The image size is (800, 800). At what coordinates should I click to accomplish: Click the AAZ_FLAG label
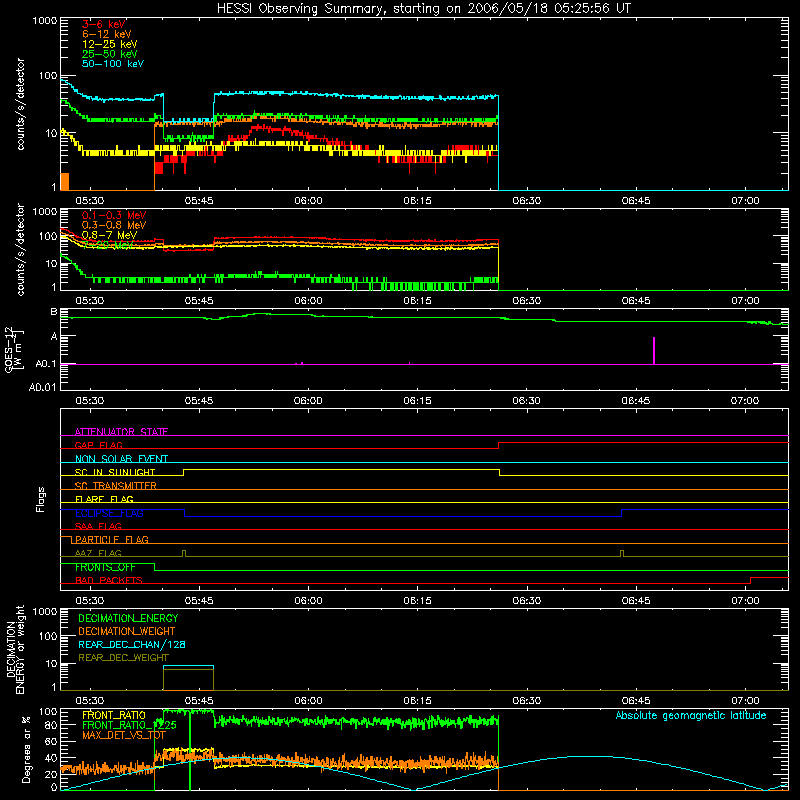[x=98, y=553]
